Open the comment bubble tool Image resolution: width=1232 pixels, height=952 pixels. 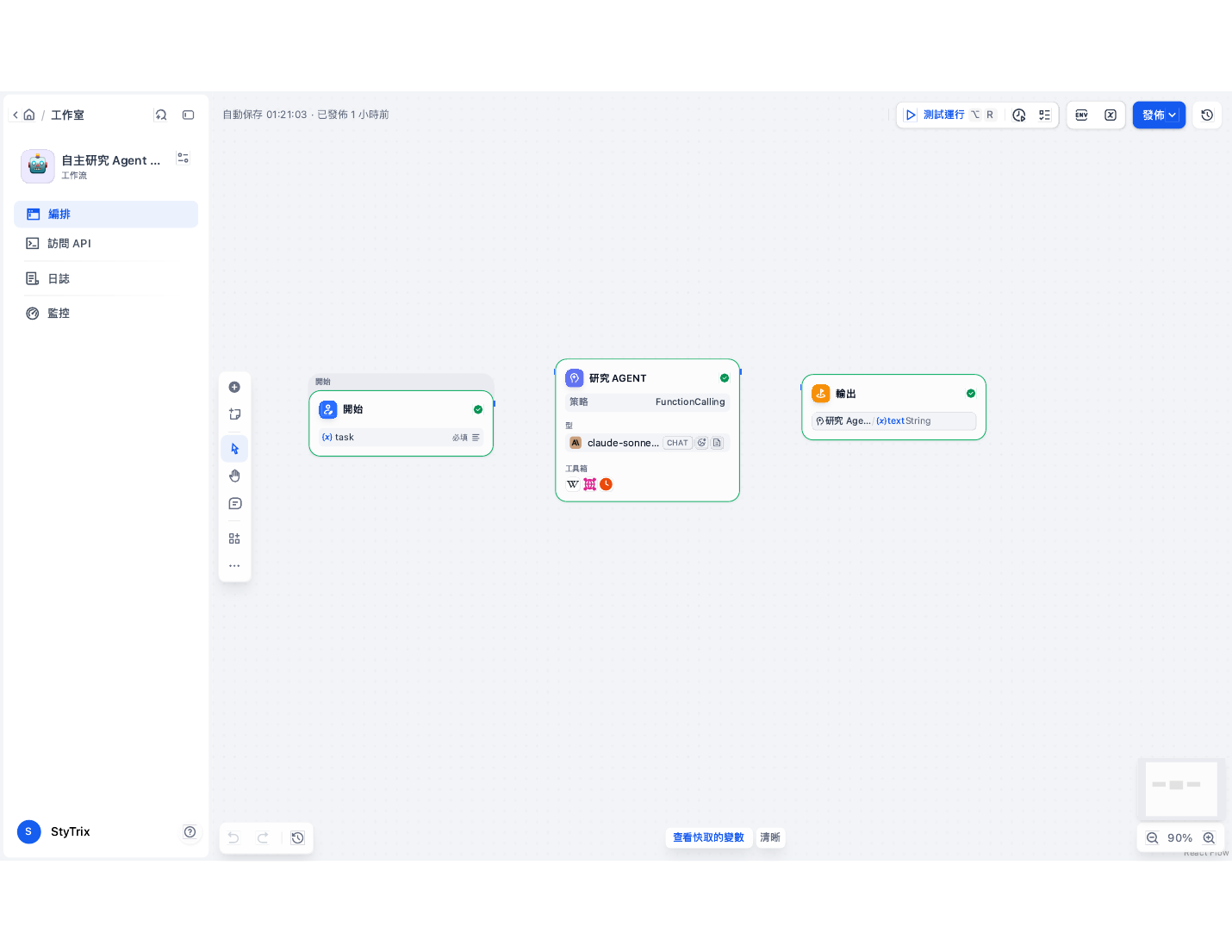[234, 503]
